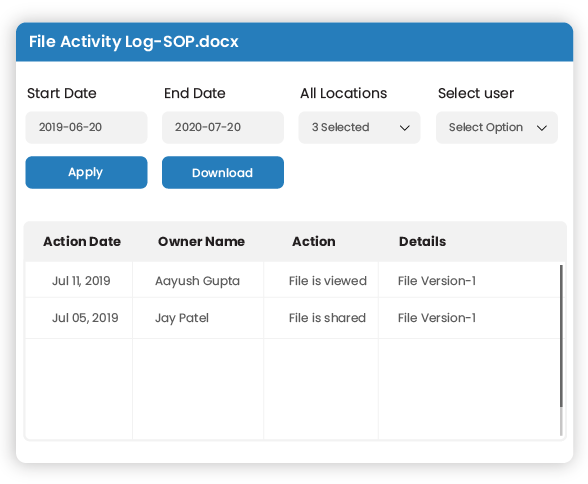The image size is (588, 484).
Task: Click the Apply button
Action: click(86, 172)
